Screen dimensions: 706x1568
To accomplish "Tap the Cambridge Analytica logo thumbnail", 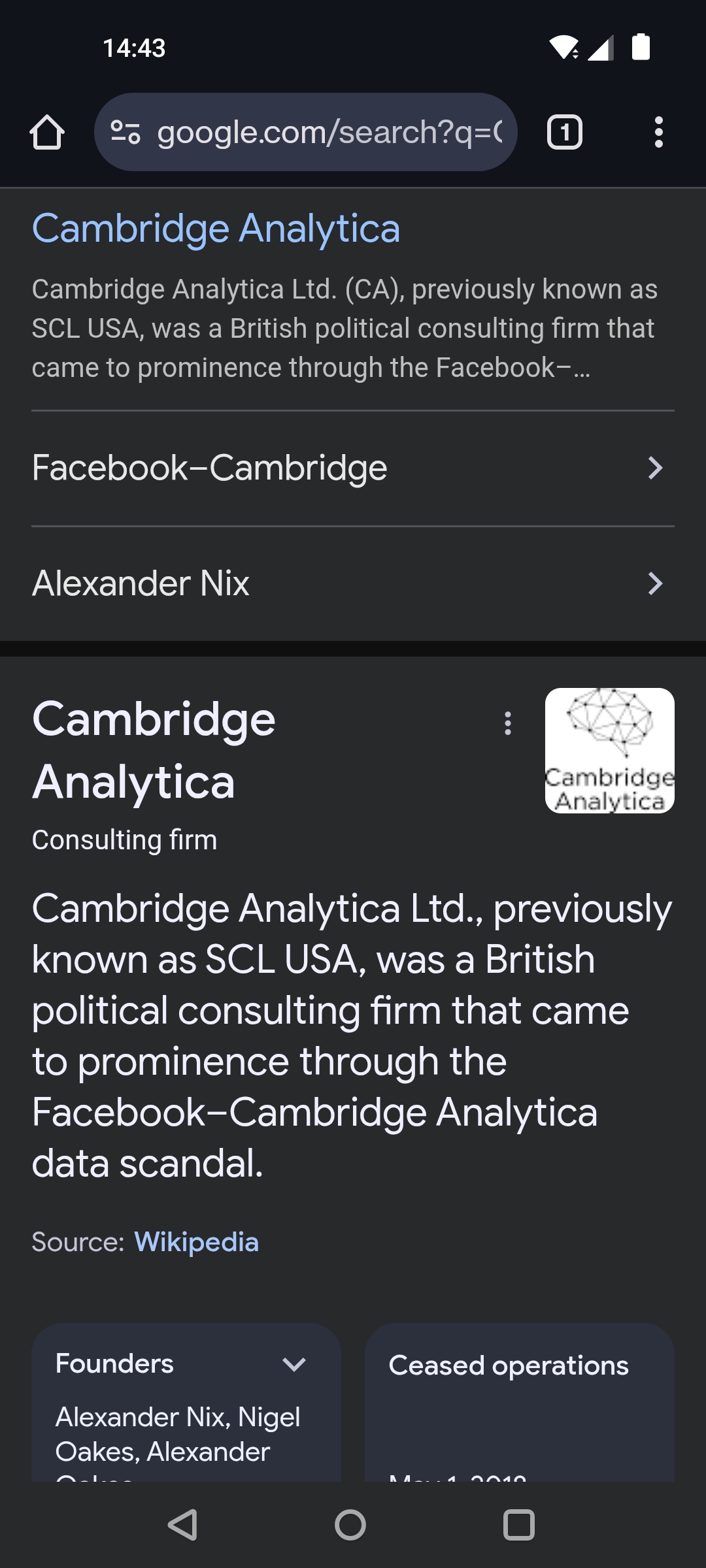I will tap(609, 751).
